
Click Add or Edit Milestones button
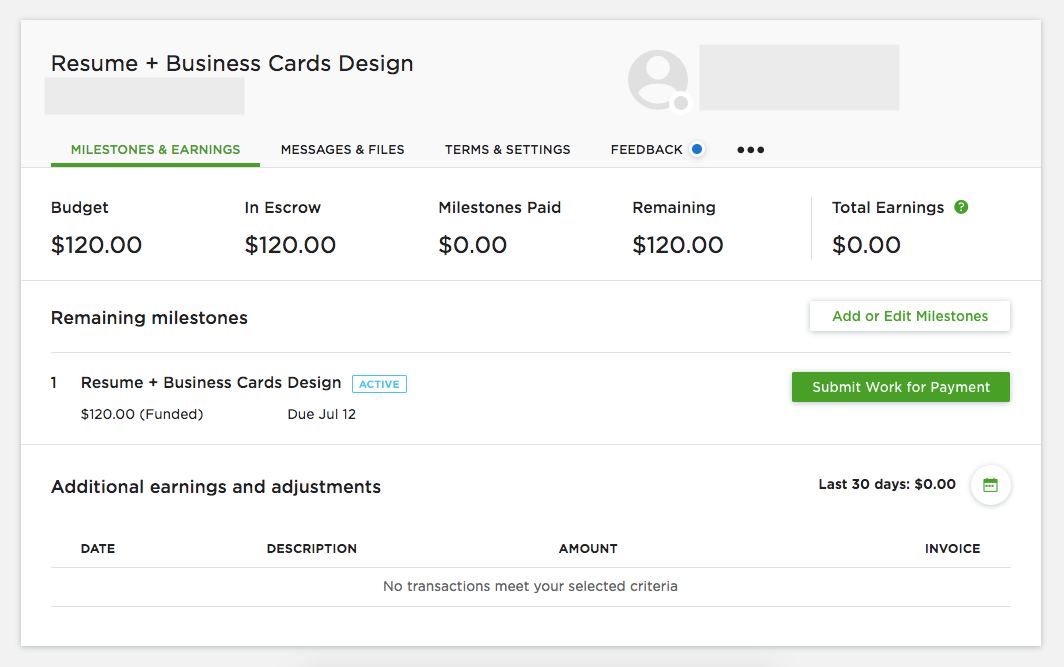[909, 316]
